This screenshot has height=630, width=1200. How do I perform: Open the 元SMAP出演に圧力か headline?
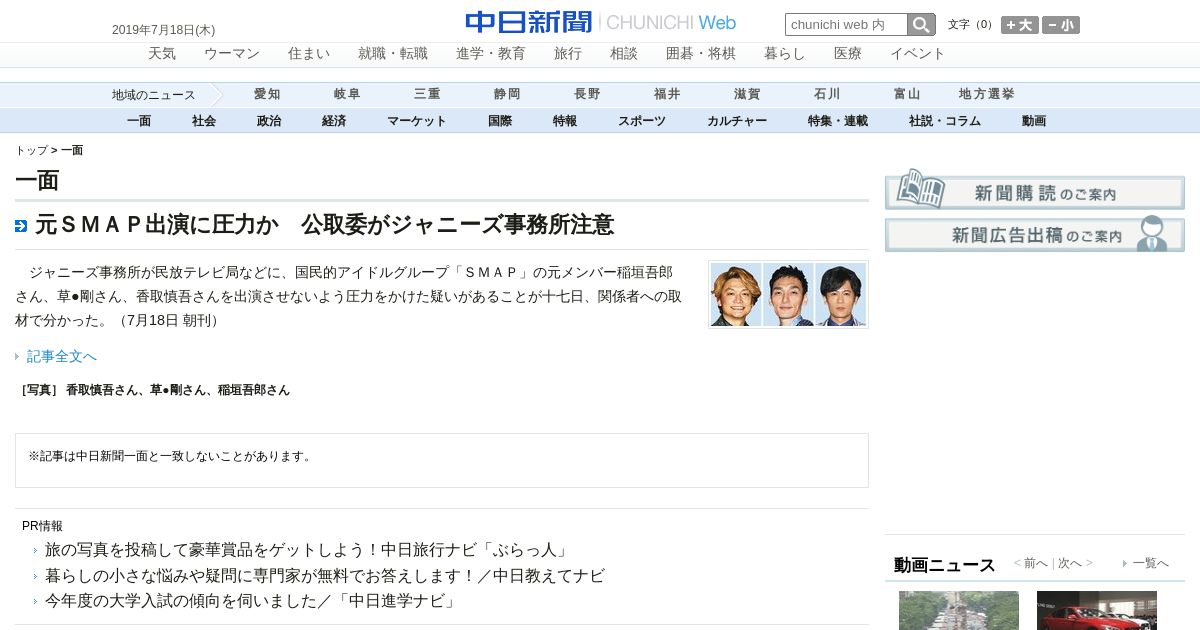click(x=324, y=225)
